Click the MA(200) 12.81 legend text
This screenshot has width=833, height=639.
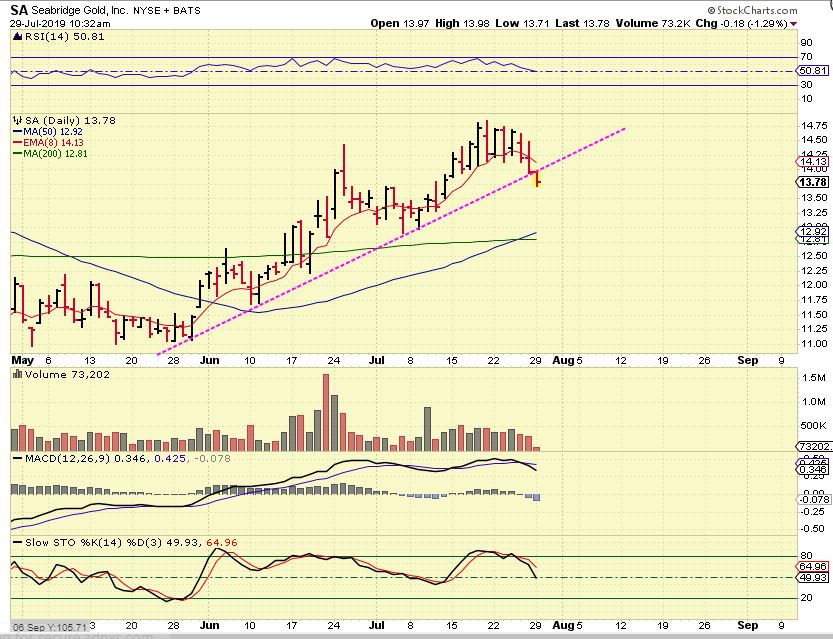pos(55,154)
